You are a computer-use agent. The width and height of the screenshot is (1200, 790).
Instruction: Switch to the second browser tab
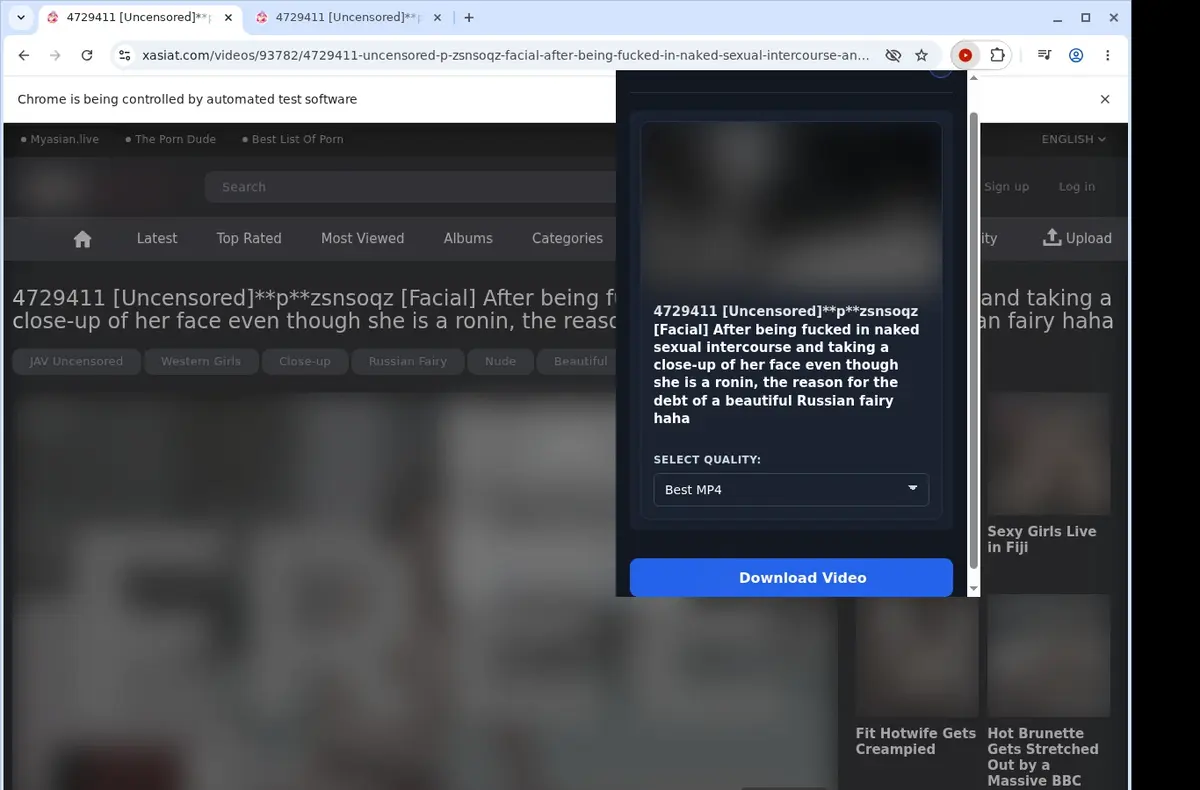coord(347,17)
